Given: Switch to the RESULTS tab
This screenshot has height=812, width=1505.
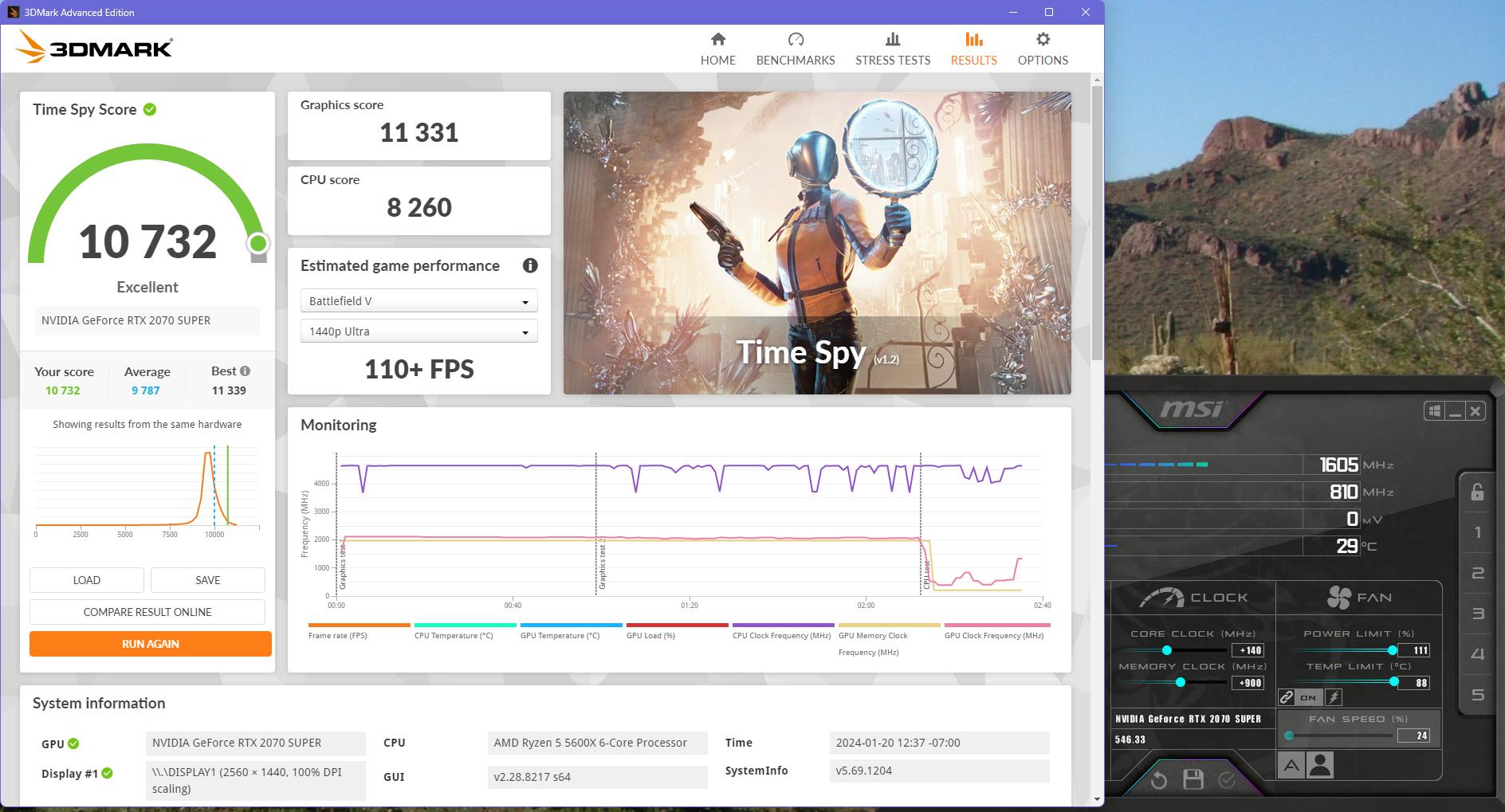Looking at the screenshot, I should point(973,49).
